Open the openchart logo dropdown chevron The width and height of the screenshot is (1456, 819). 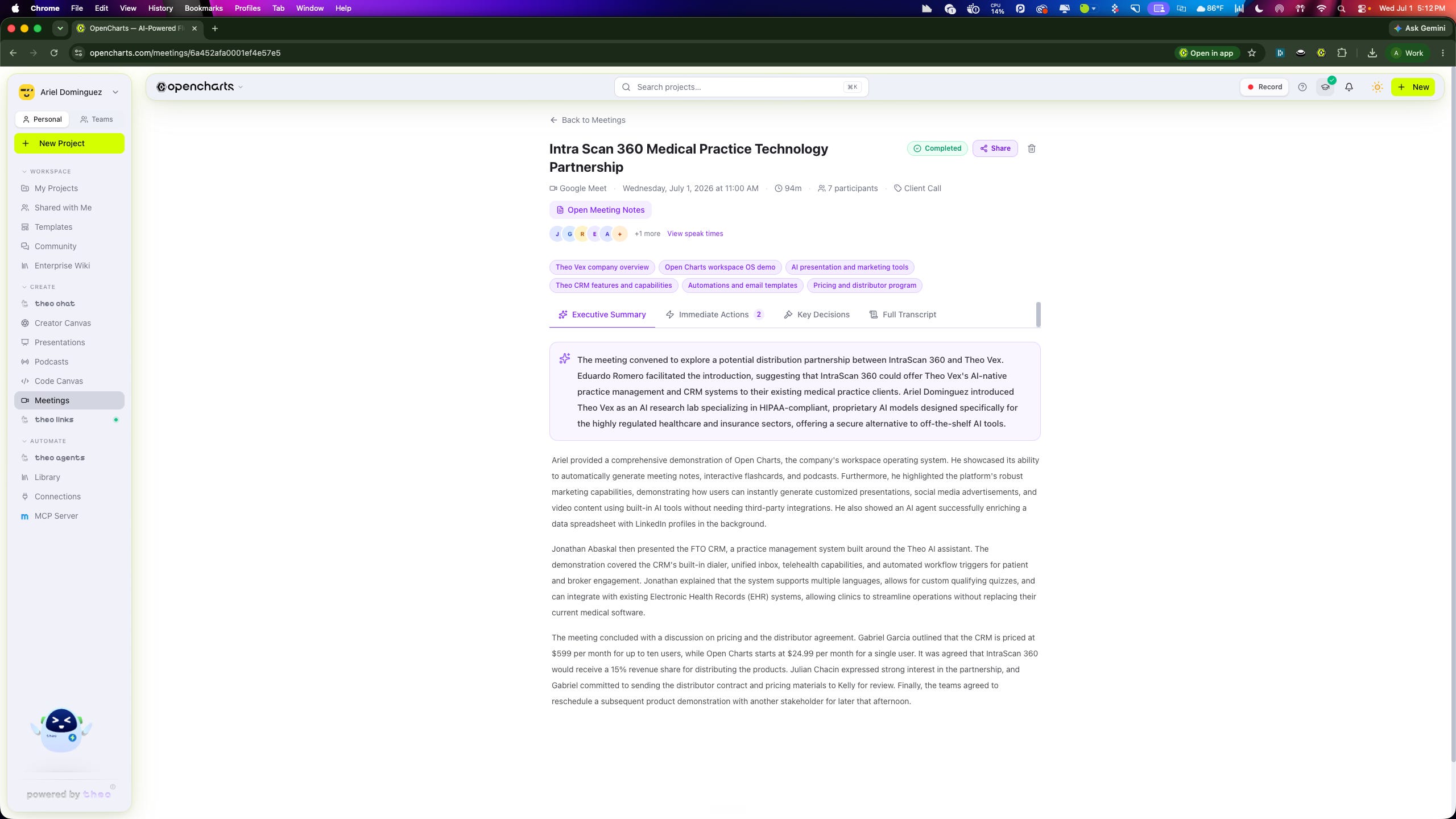click(x=240, y=87)
